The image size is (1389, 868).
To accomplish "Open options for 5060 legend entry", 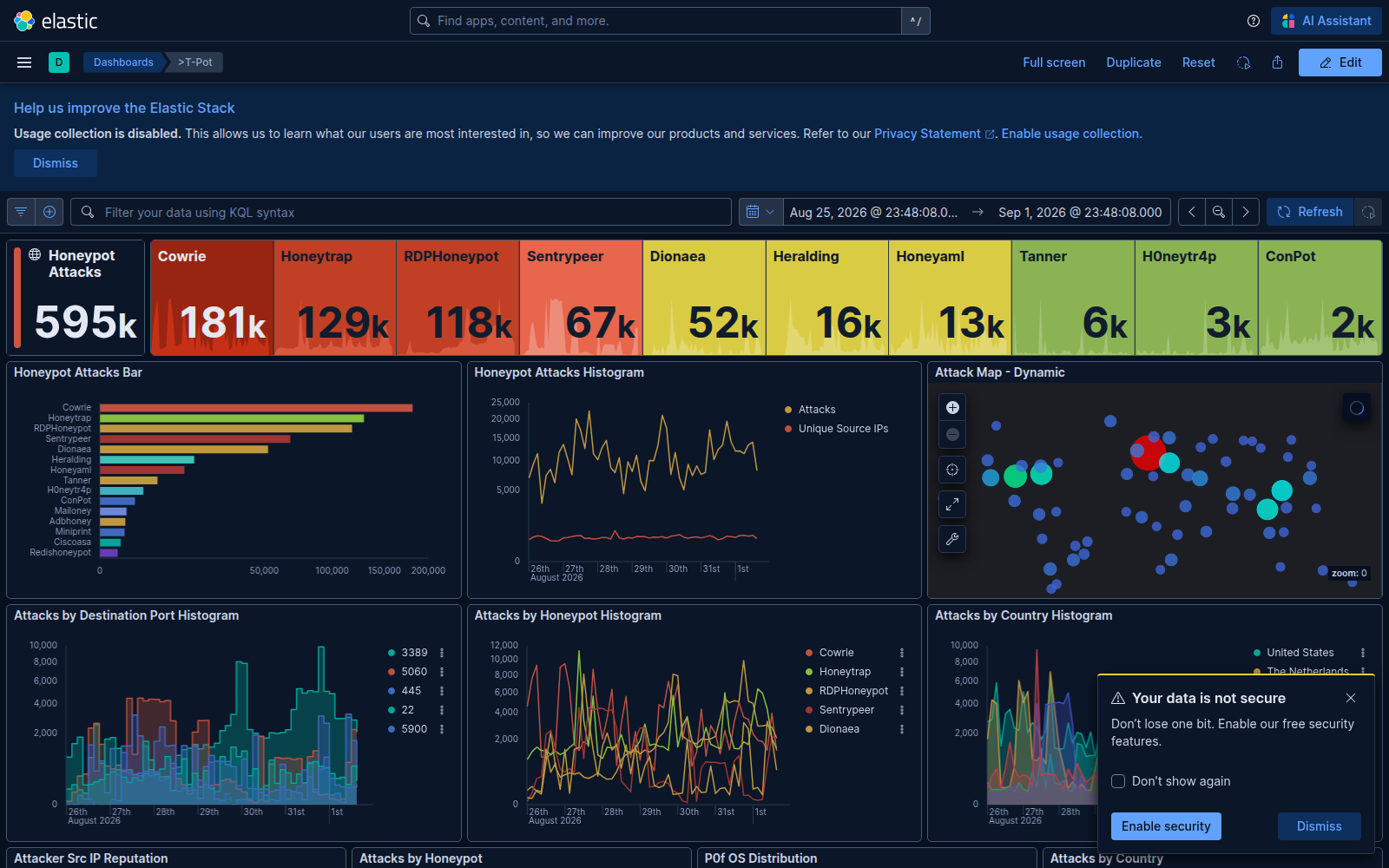I will point(442,672).
